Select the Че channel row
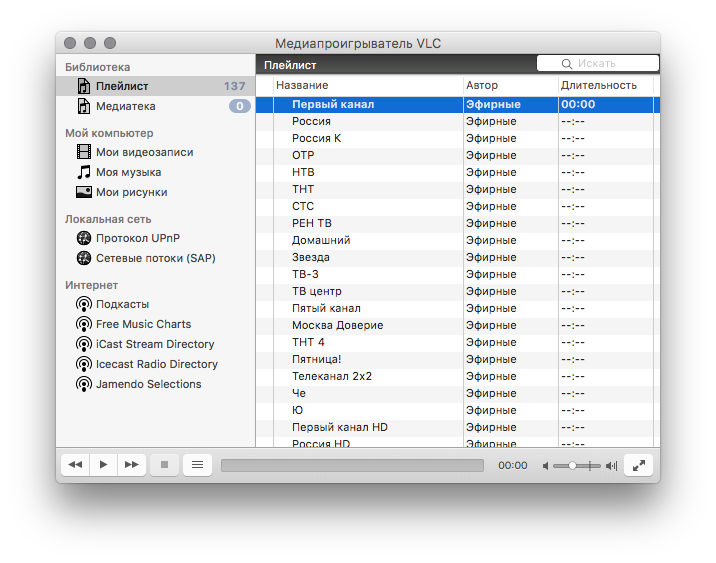The height and width of the screenshot is (563, 716). 458,394
